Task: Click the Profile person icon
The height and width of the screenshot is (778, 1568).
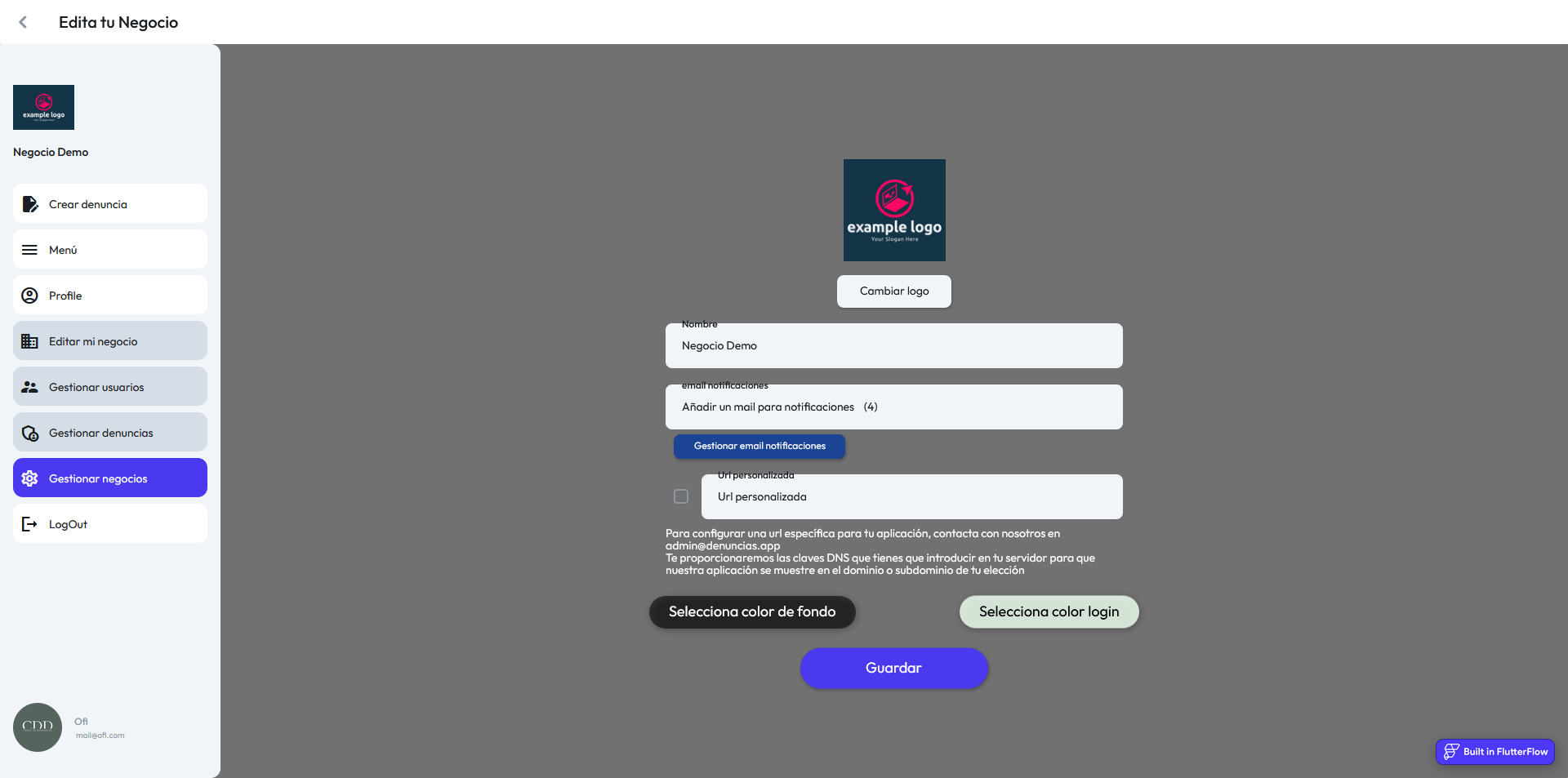Action: 29,296
